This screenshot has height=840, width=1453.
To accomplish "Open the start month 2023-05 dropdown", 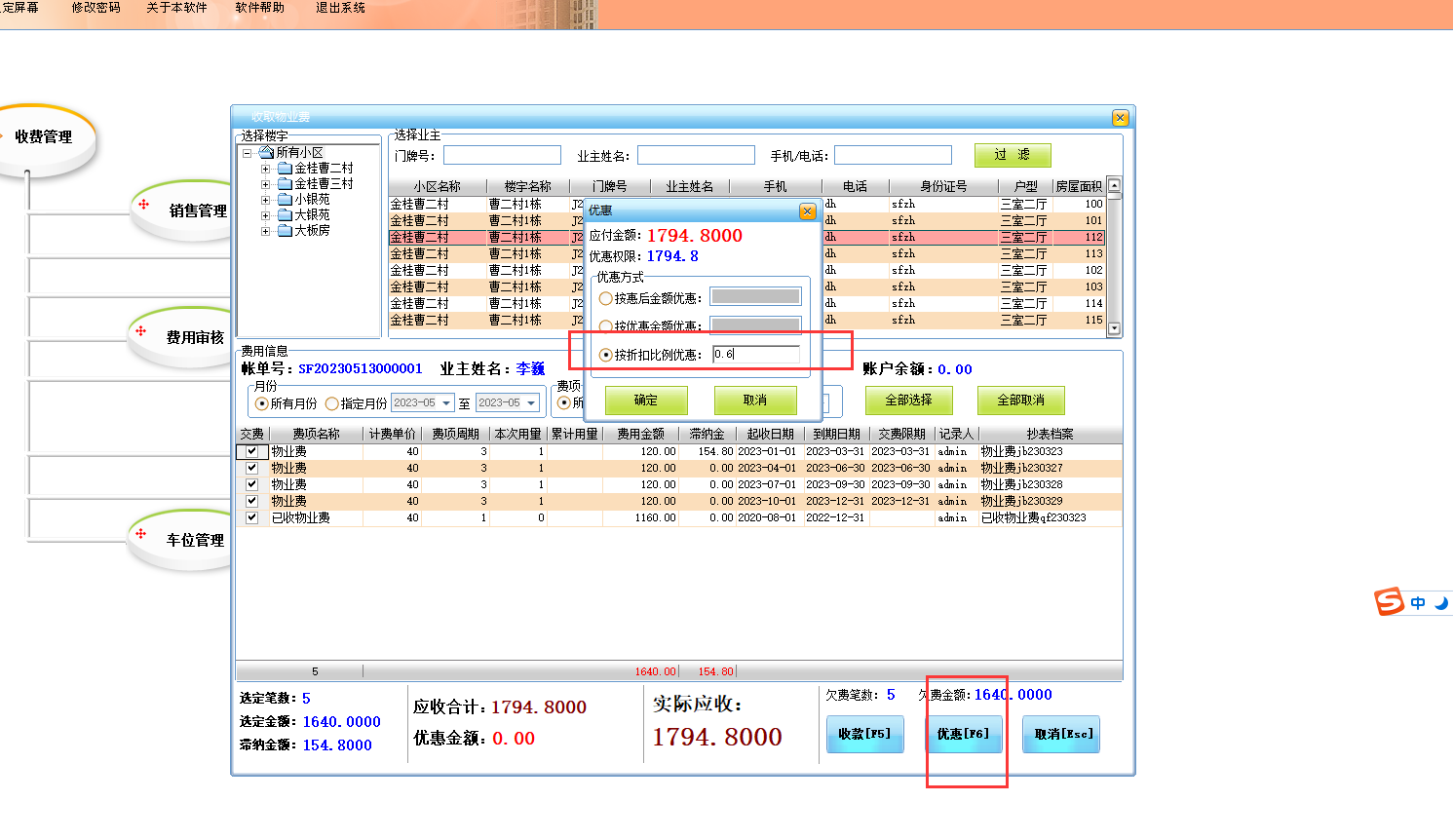I will [446, 403].
